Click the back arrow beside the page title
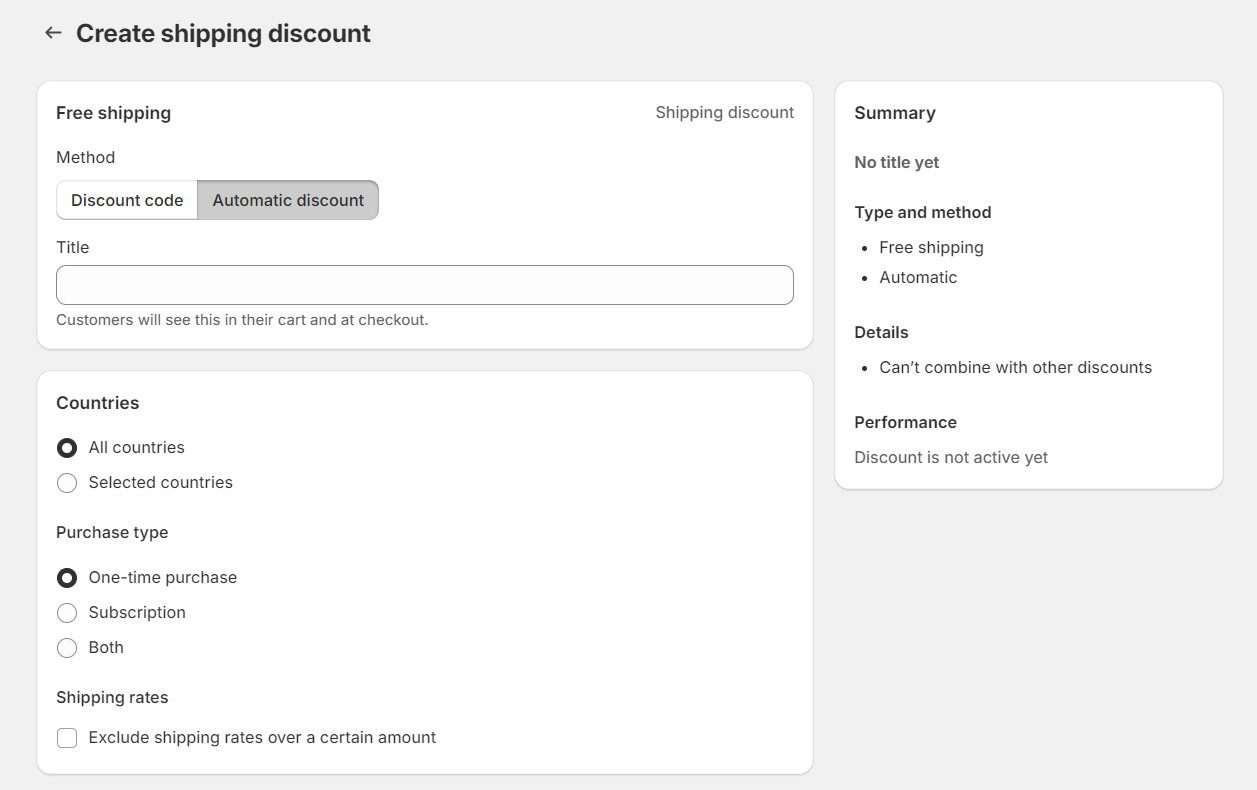 tap(53, 33)
